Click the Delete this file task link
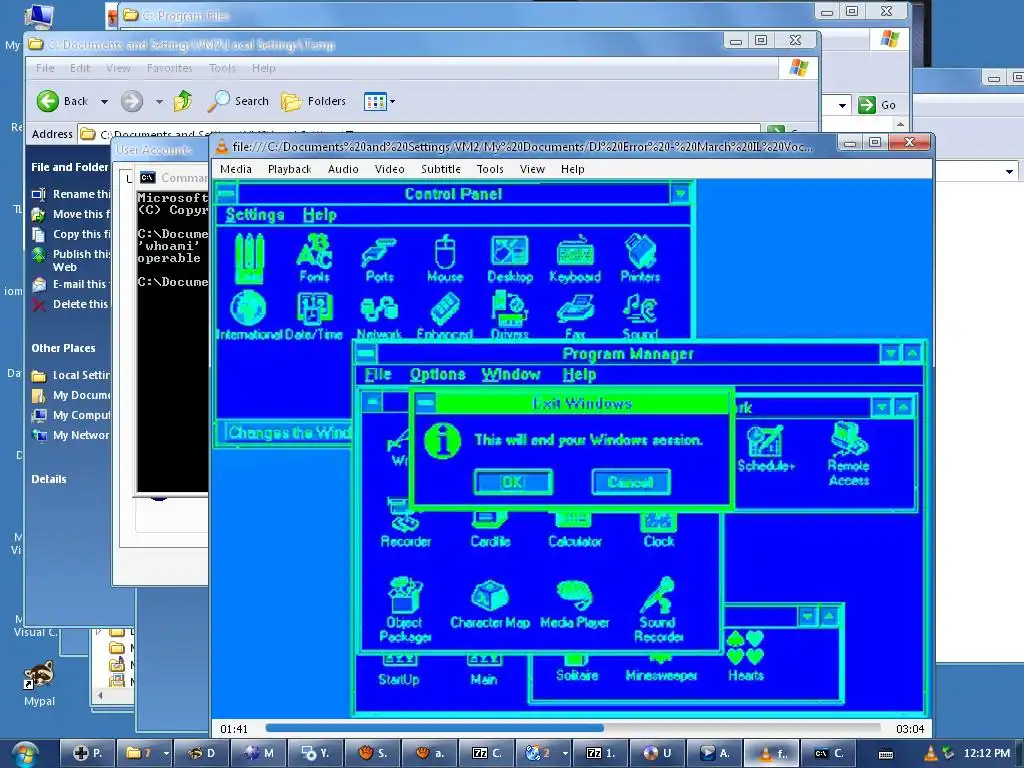Image resolution: width=1024 pixels, height=768 pixels. point(71,304)
